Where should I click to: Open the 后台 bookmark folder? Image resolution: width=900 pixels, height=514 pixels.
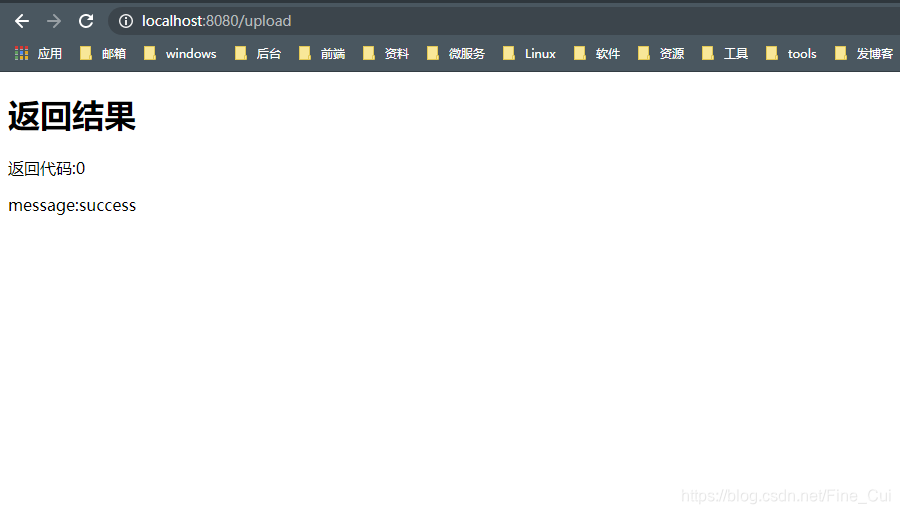pyautogui.click(x=258, y=53)
